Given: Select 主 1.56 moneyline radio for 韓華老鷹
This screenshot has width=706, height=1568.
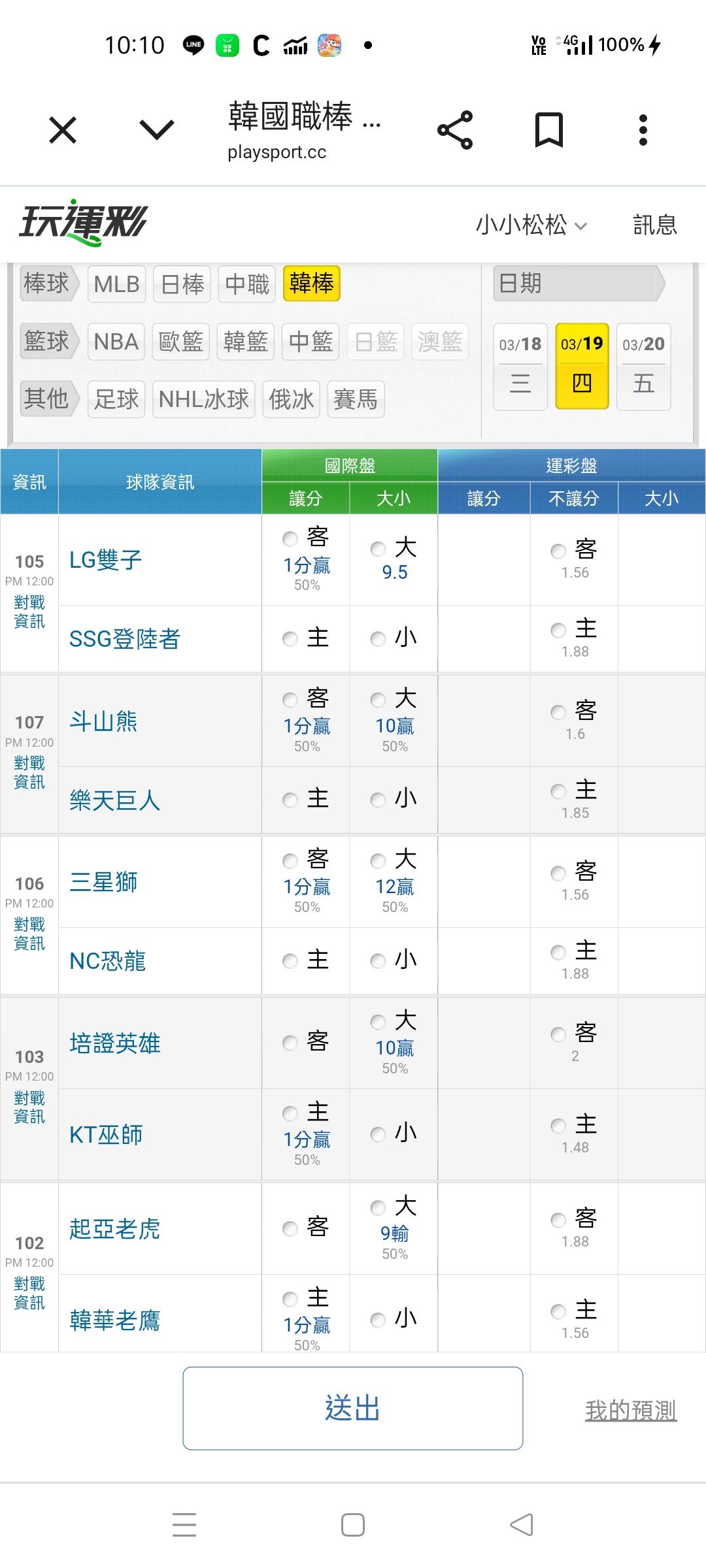Looking at the screenshot, I should coord(558,1311).
